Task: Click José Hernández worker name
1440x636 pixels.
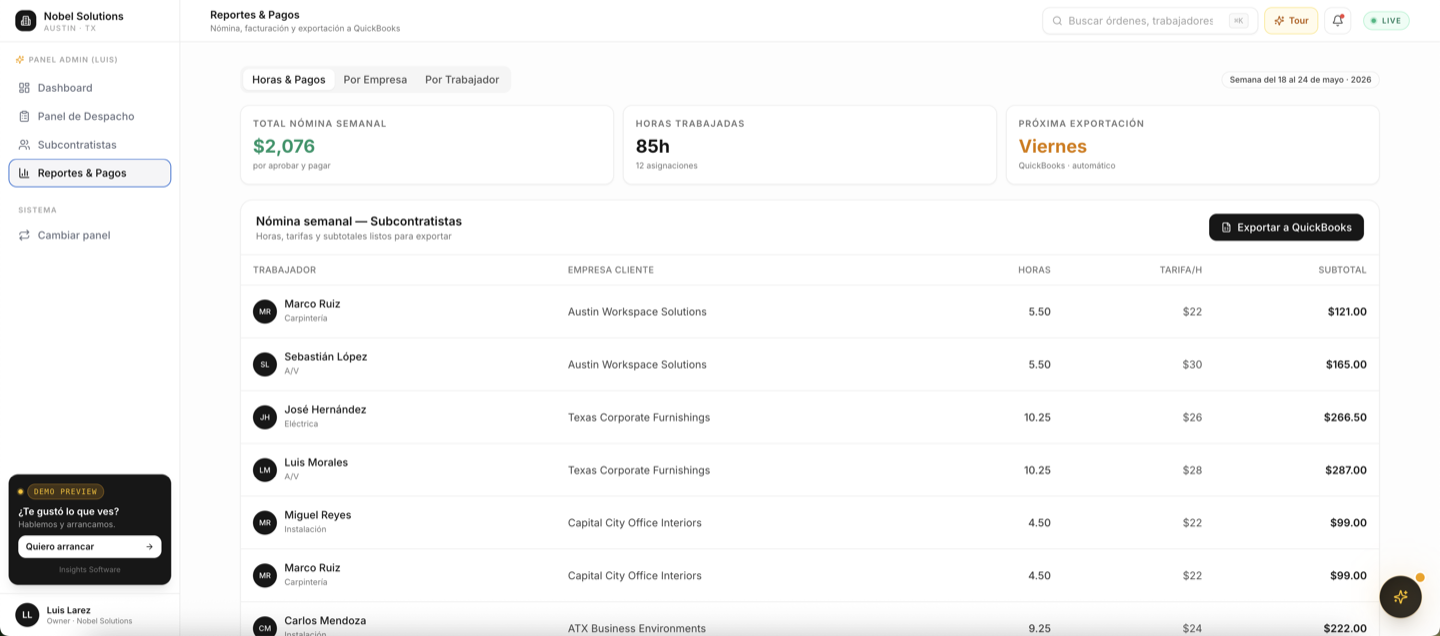Action: coord(325,410)
